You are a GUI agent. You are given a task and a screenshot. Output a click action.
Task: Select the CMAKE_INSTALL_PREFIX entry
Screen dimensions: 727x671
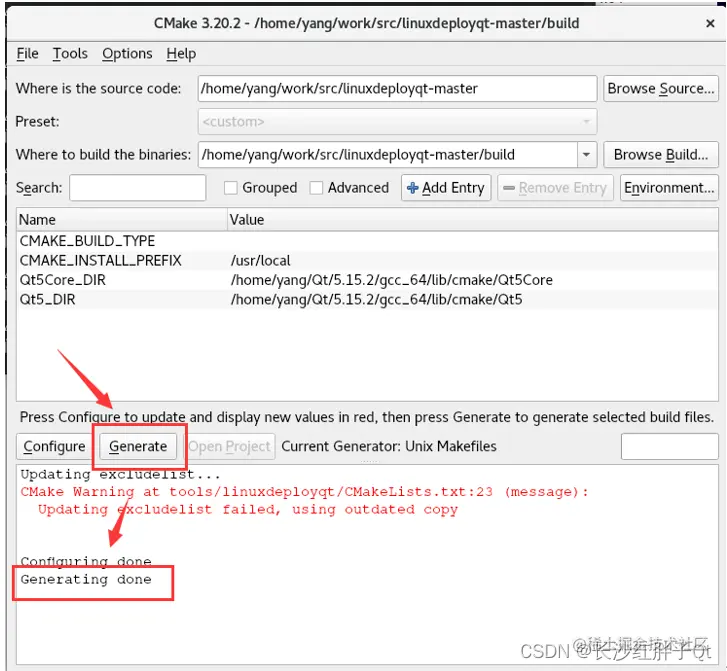[x=101, y=261]
